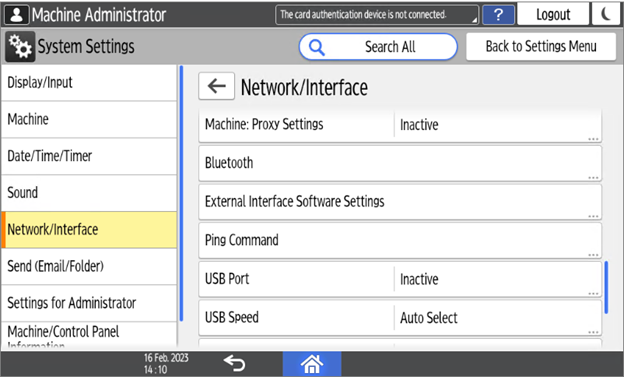Go to Home via the house icon
The height and width of the screenshot is (377, 624).
312,364
